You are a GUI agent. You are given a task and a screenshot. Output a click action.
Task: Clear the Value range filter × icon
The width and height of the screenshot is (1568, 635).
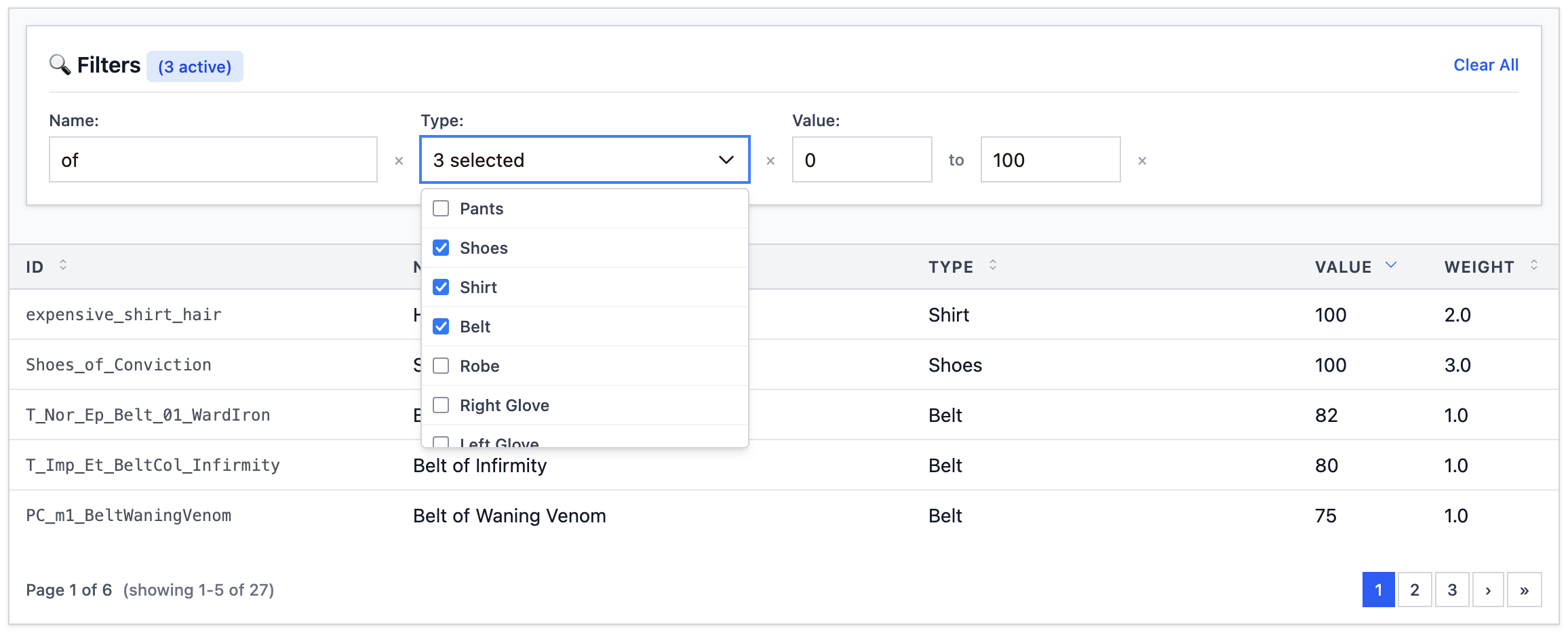[x=1143, y=161]
